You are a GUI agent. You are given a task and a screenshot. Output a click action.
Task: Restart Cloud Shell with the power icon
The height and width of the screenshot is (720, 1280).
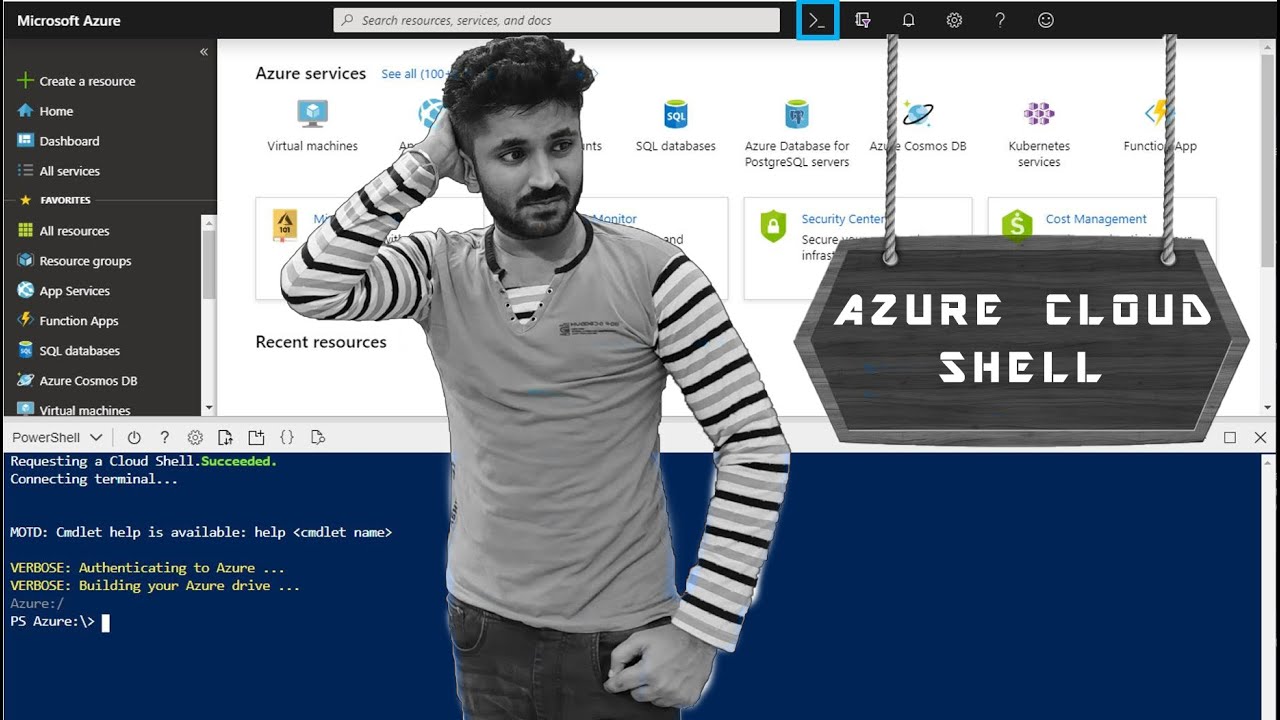tap(134, 437)
